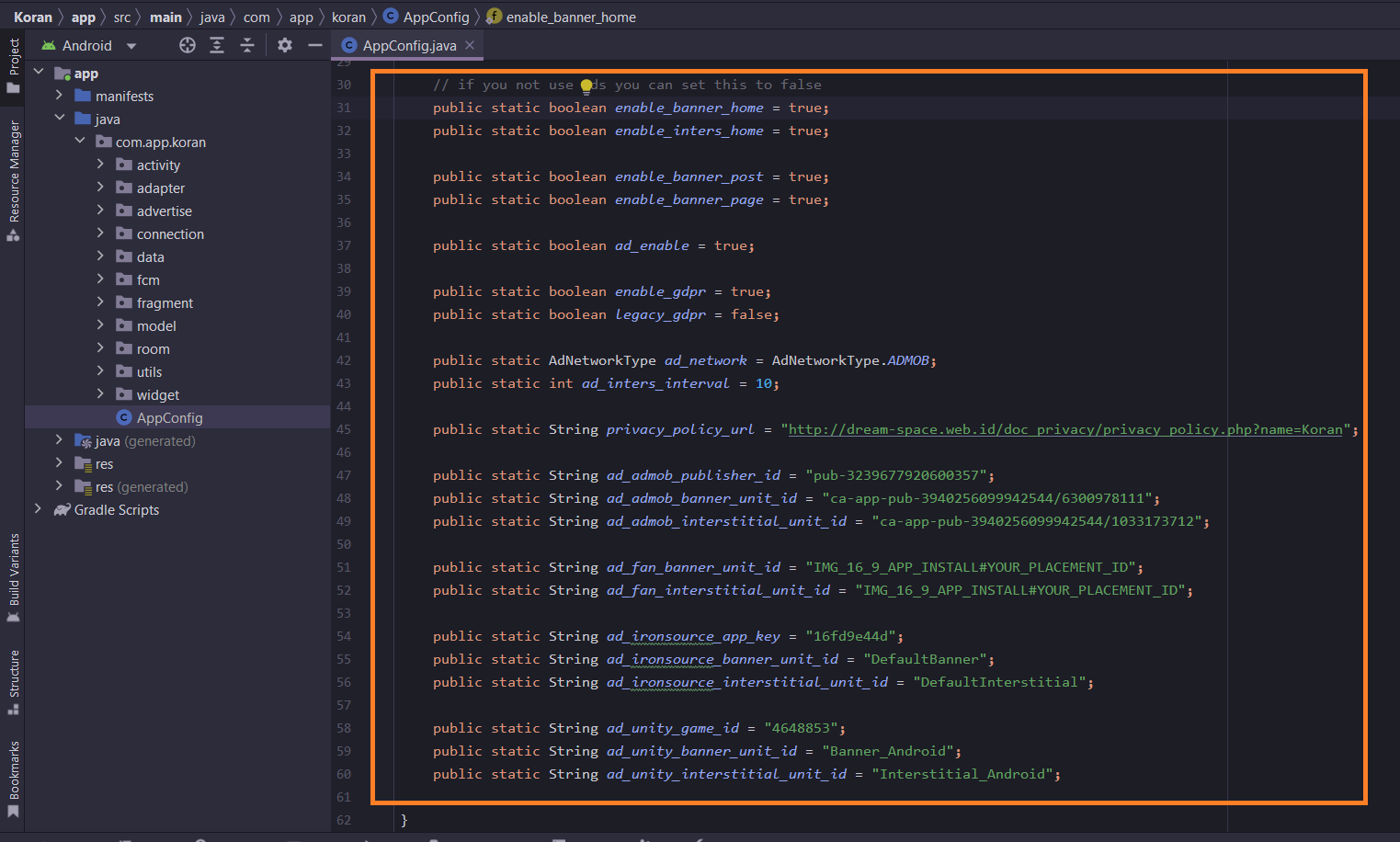Viewport: 1400px width, 842px height.
Task: Click the yellow lightbulb intention icon
Action: pyautogui.click(x=586, y=86)
